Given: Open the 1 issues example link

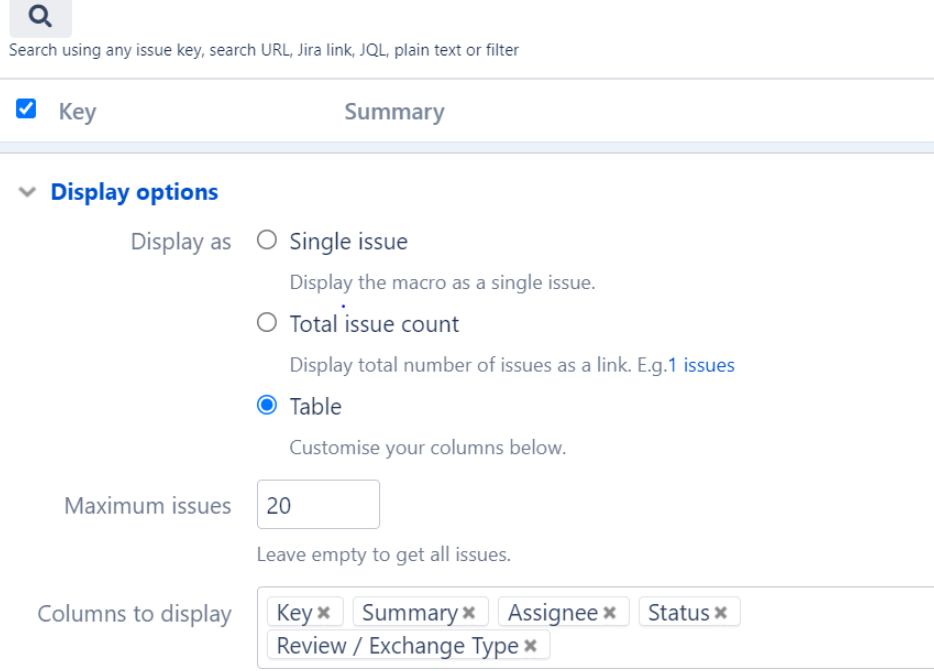Looking at the screenshot, I should click(x=701, y=365).
